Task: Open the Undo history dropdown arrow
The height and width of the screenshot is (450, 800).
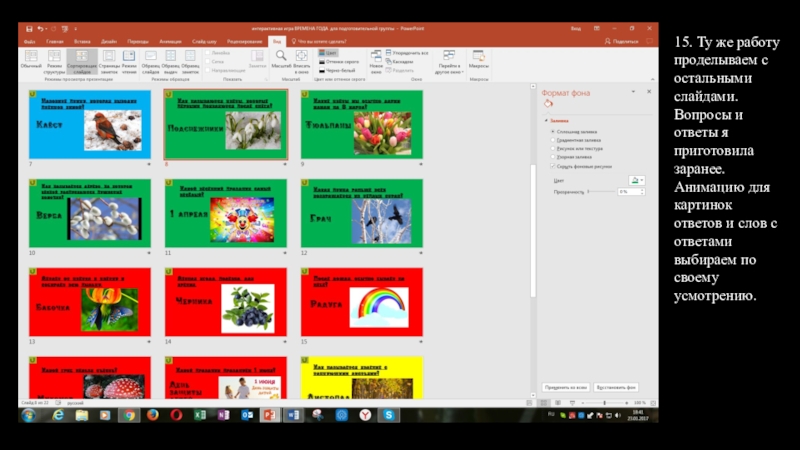Action: 46,29
